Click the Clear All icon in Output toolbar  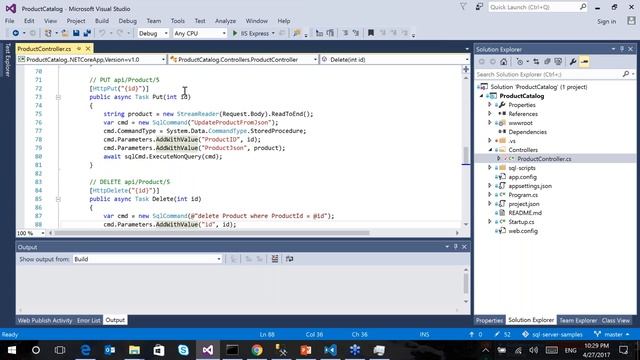[x=275, y=259]
